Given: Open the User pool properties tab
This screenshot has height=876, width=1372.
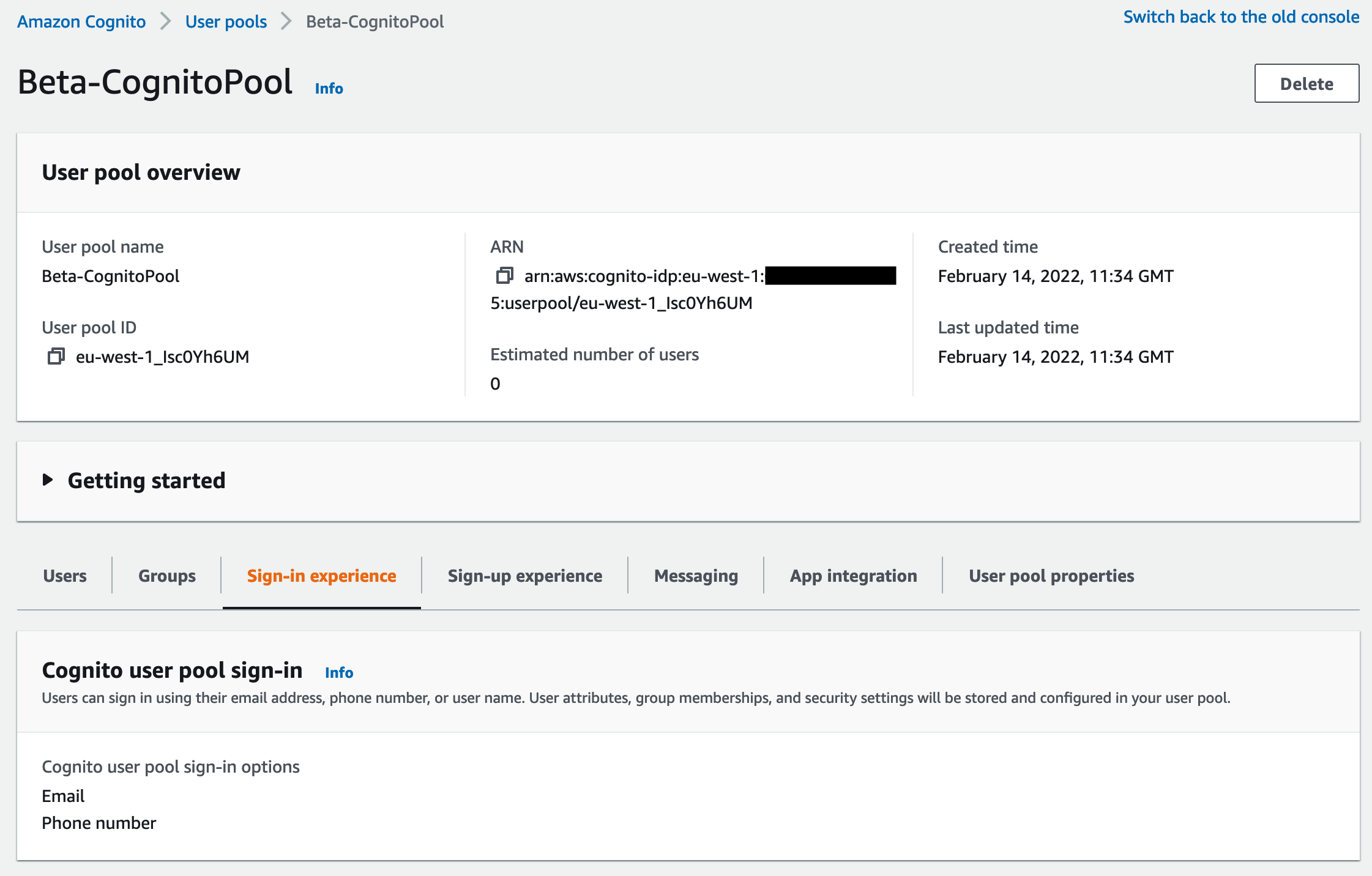Looking at the screenshot, I should (x=1051, y=575).
